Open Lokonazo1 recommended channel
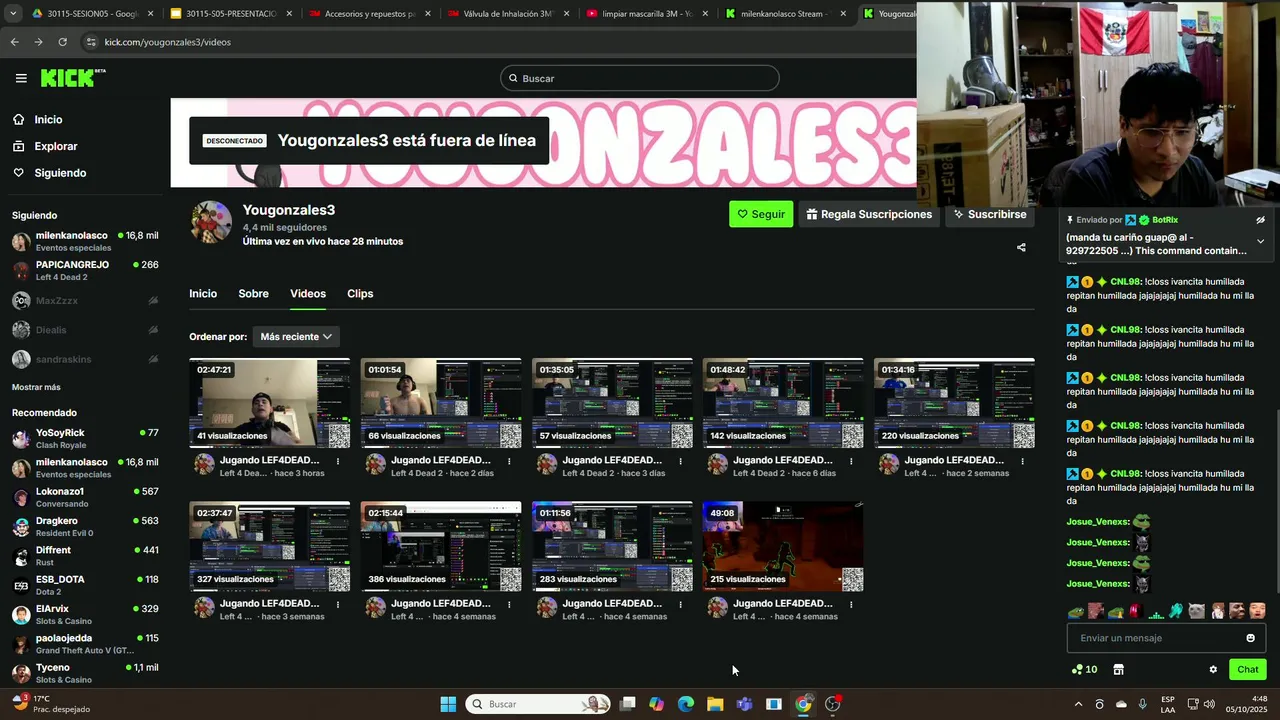 [85, 497]
